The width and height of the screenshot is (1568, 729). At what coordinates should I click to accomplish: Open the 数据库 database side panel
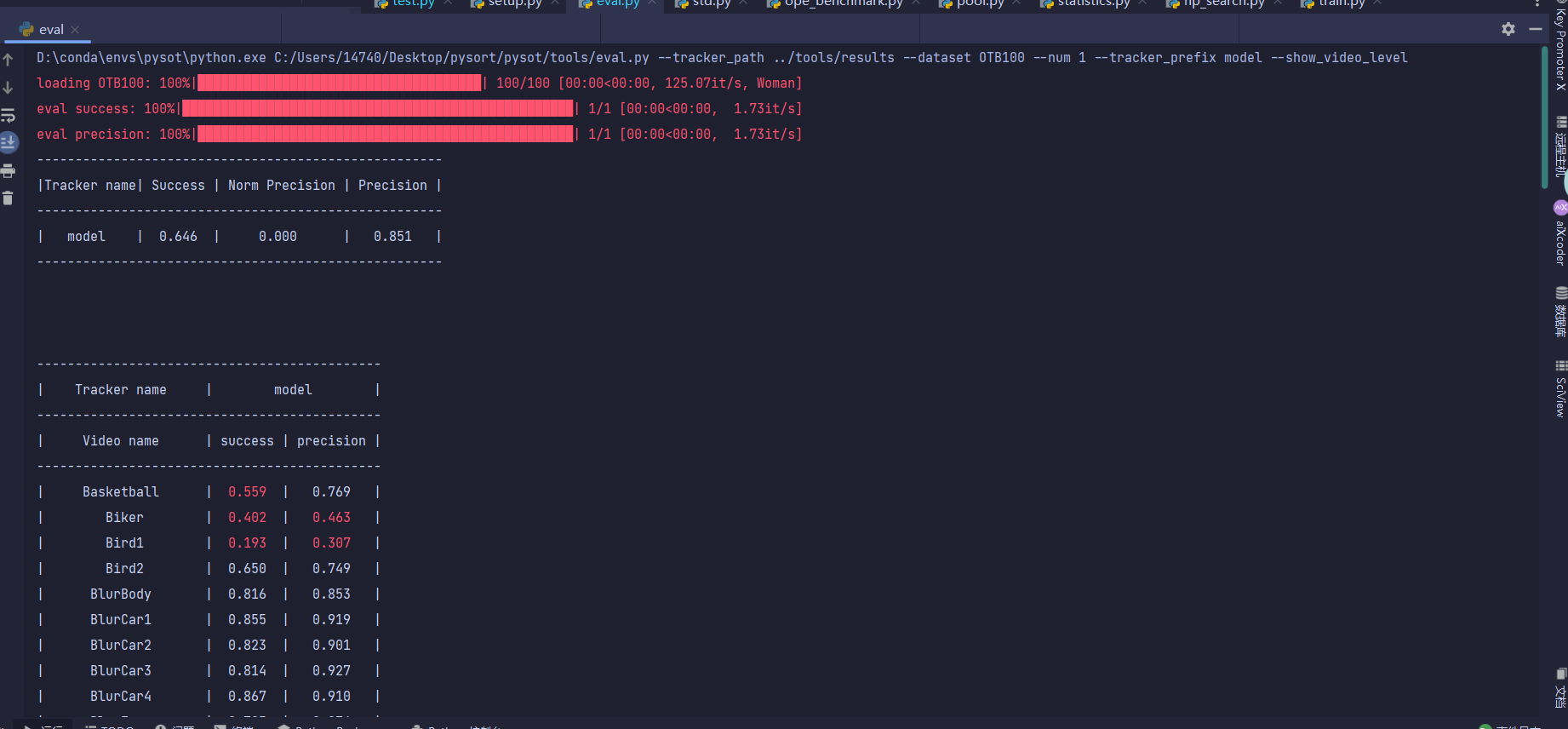coord(1560,312)
